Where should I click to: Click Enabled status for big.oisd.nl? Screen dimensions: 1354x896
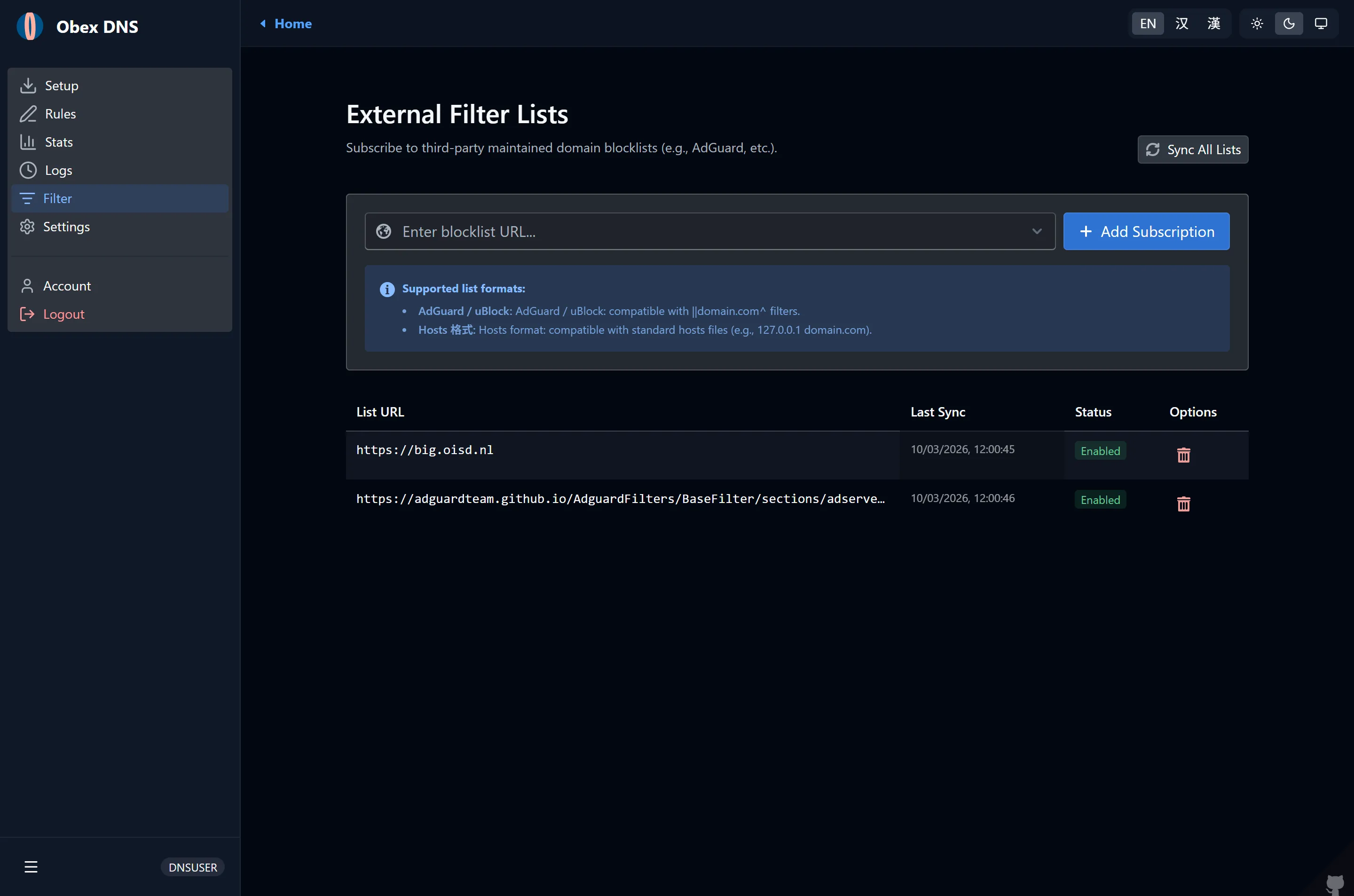pyautogui.click(x=1100, y=451)
